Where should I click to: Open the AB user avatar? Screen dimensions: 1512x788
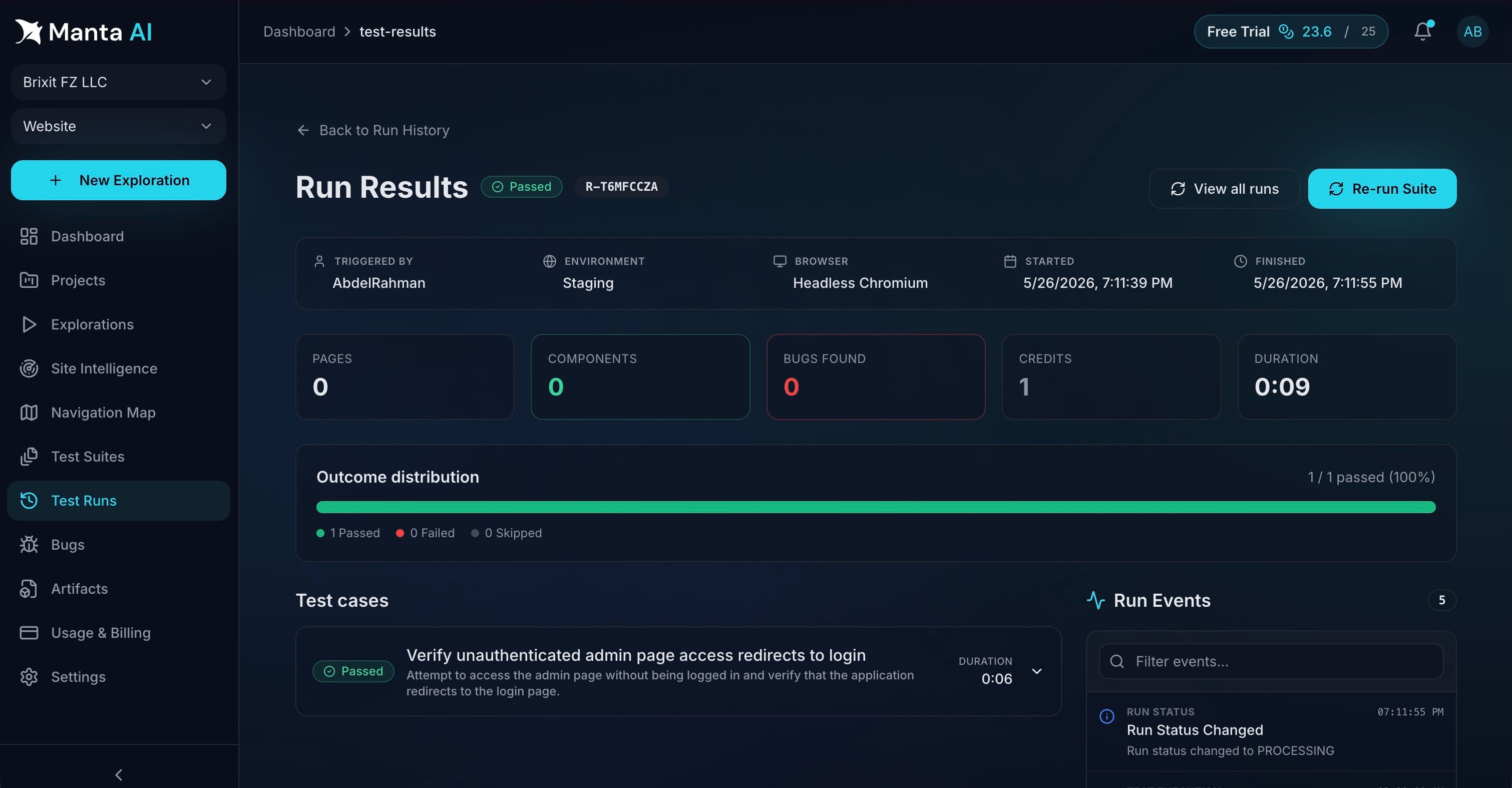(1472, 31)
